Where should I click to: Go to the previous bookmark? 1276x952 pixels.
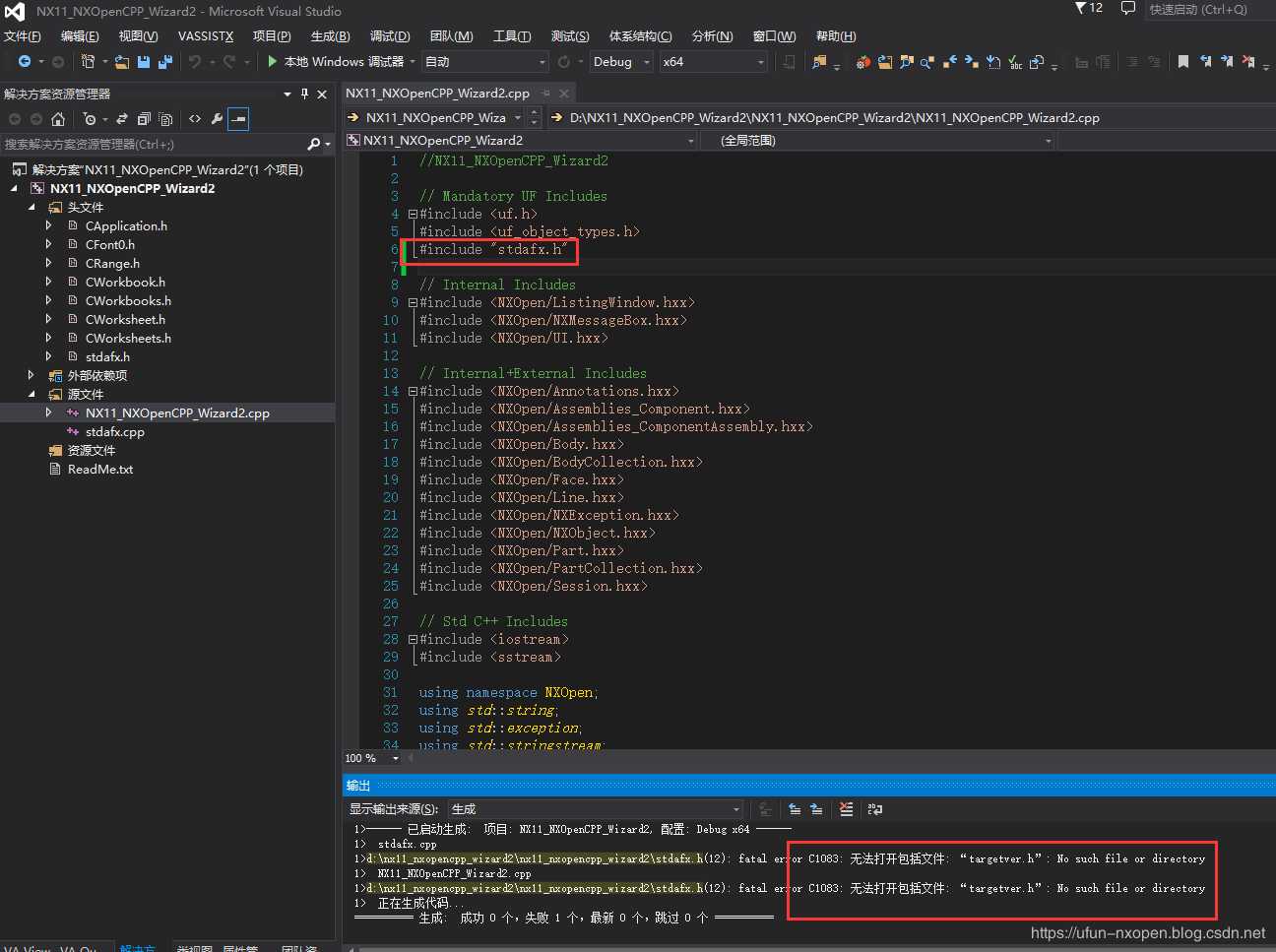pyautogui.click(x=1205, y=61)
